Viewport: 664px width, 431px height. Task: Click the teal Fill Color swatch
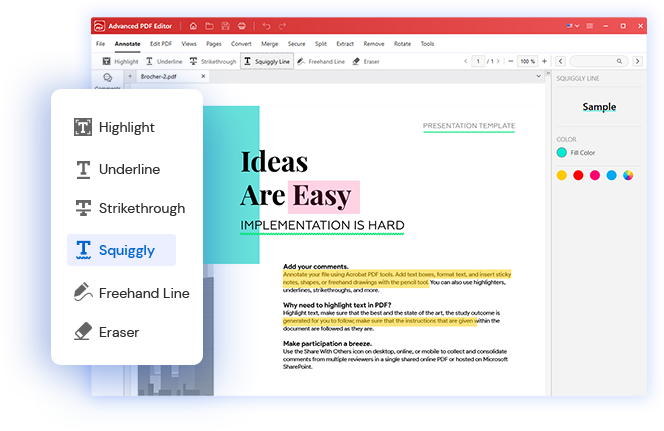coord(562,152)
